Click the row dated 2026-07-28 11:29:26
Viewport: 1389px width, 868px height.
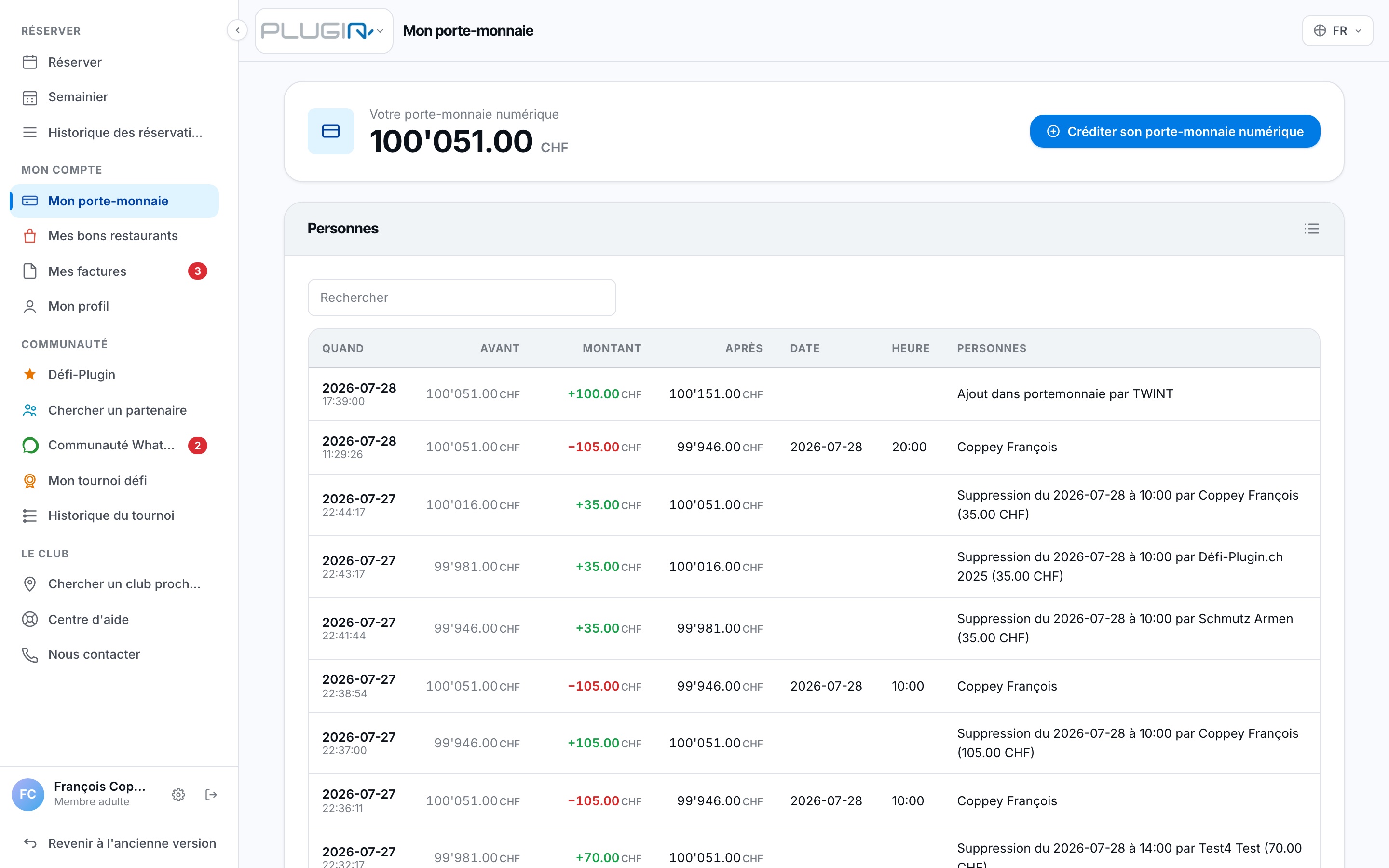[x=814, y=447]
